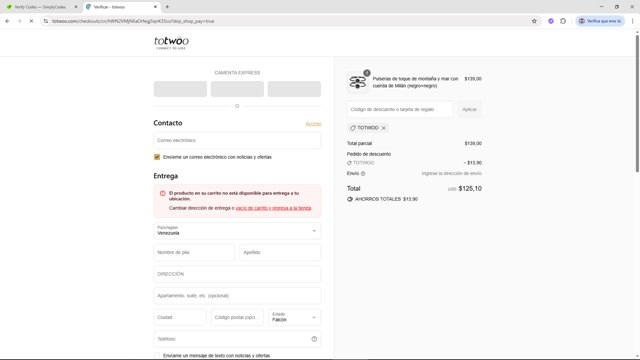This screenshot has width=640, height=360.
Task: Focus the DIRECCIÓN field
Action: 237,274
